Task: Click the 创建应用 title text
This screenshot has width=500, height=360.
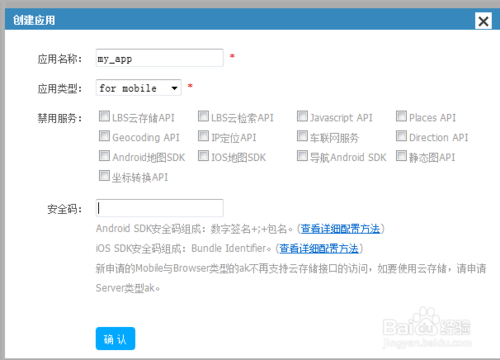Action: point(34,20)
